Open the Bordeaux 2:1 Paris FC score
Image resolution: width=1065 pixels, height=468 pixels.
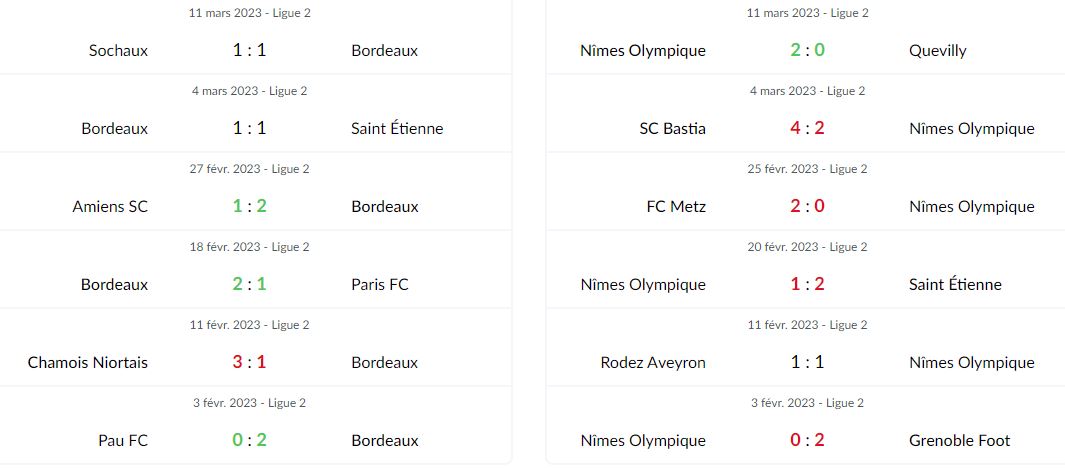click(x=249, y=285)
